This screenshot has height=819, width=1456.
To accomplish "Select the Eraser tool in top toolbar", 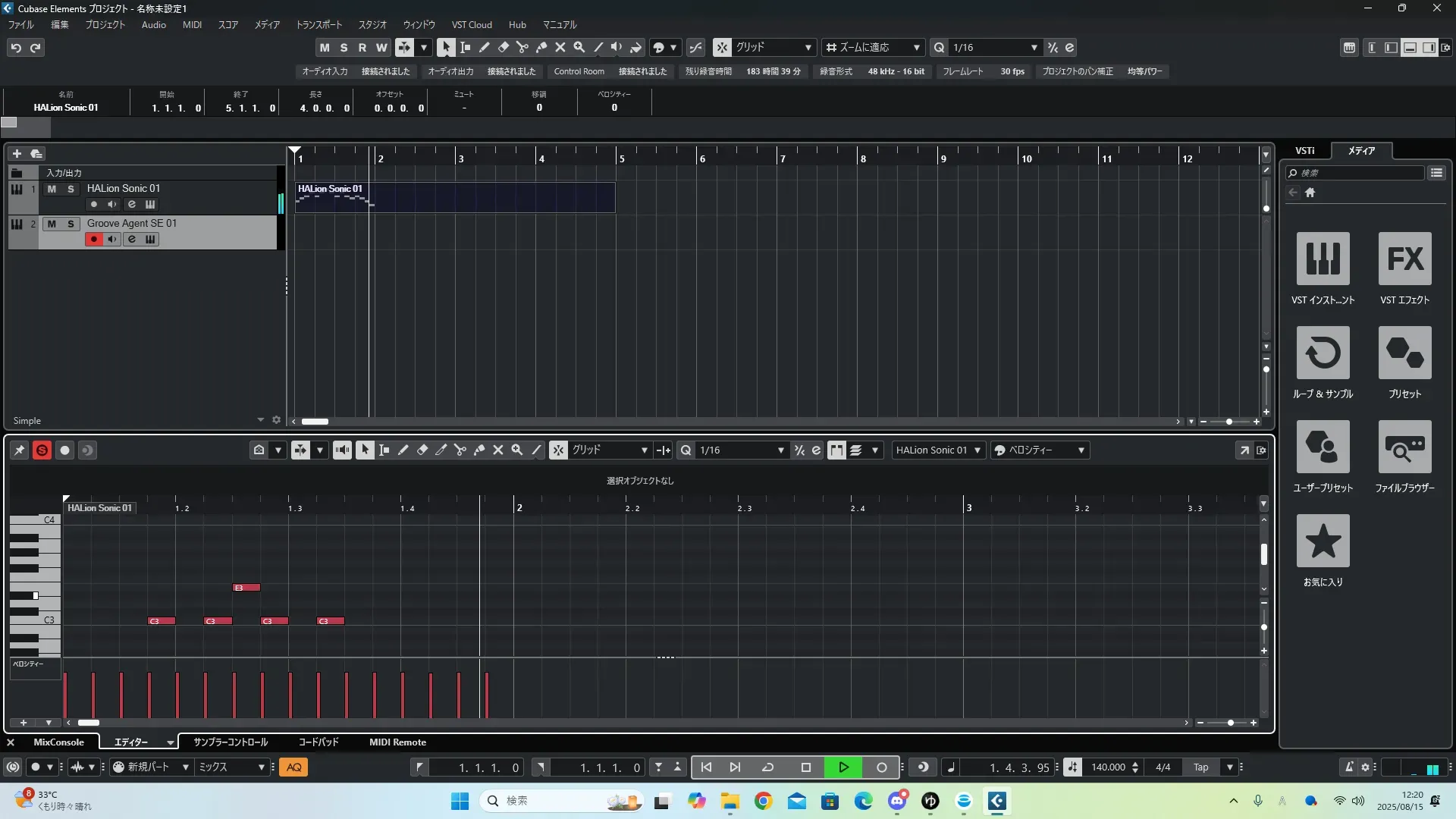I will pyautogui.click(x=503, y=47).
